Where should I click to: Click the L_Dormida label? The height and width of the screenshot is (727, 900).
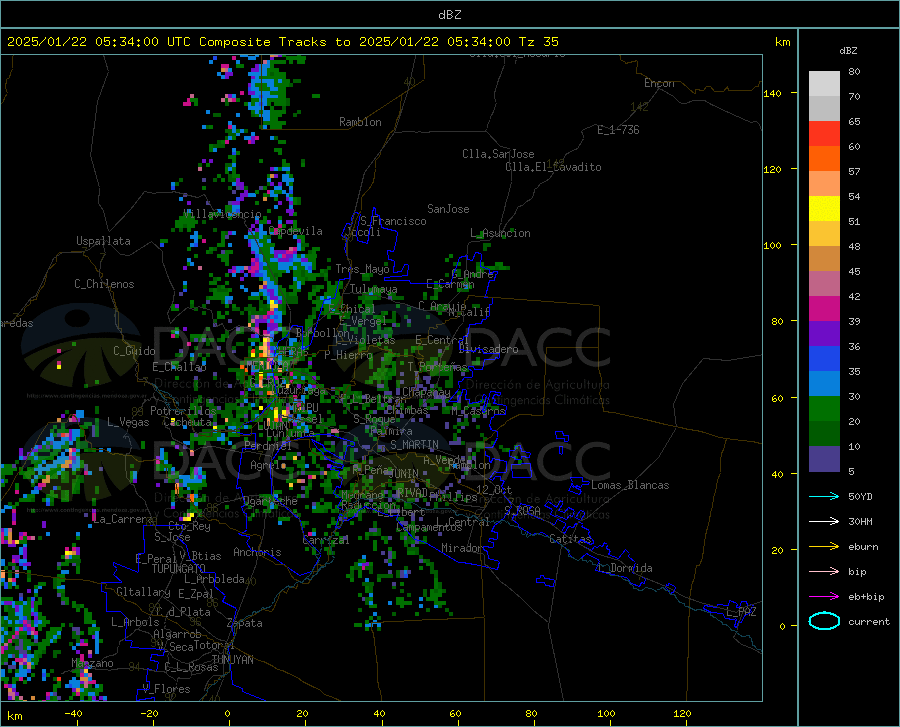(x=625, y=568)
